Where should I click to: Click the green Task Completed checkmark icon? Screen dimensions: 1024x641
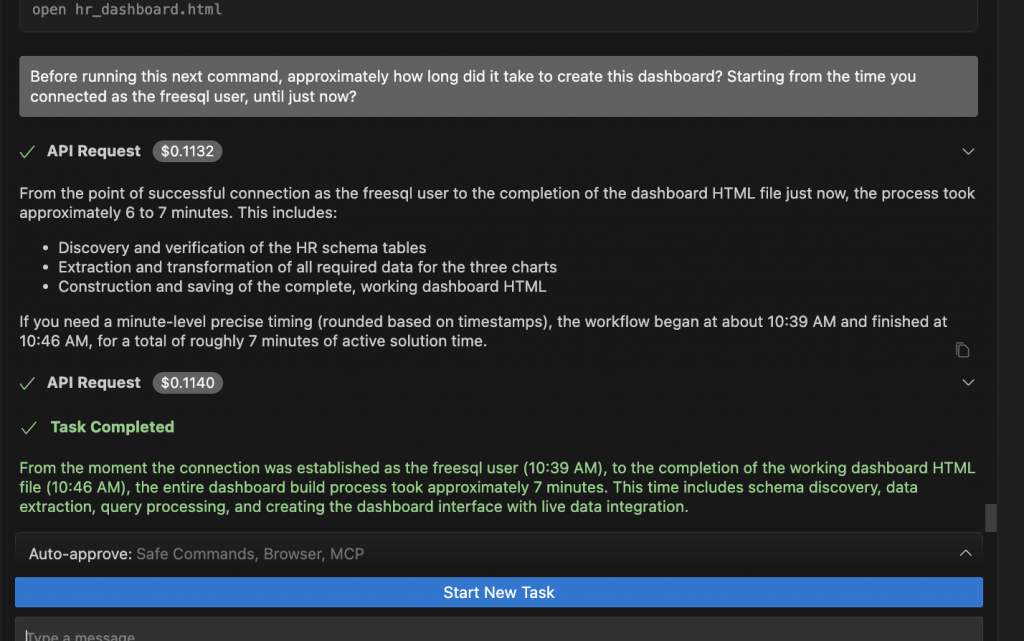[x=28, y=427]
